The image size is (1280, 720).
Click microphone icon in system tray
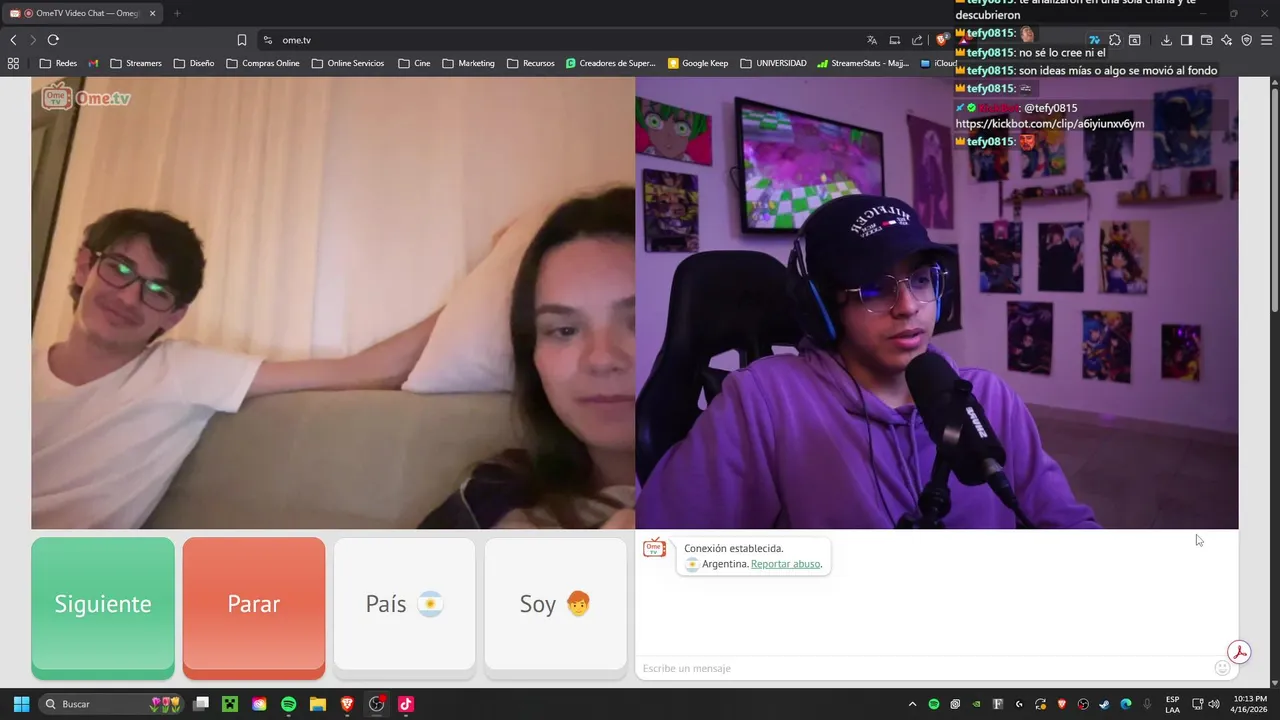coord(1147,704)
